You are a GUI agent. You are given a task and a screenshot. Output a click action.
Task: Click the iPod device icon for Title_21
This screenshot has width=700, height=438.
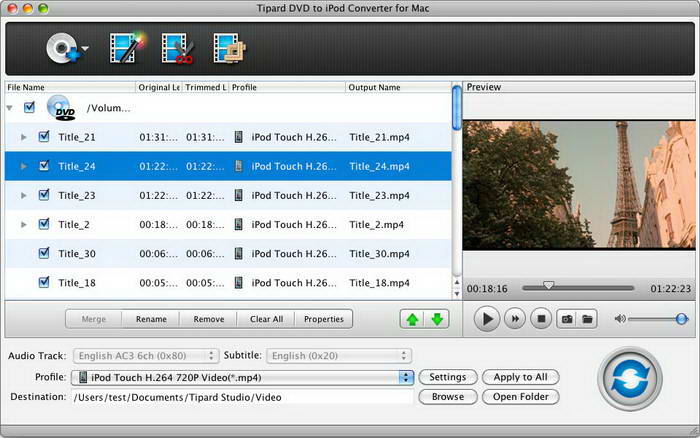[x=239, y=137]
